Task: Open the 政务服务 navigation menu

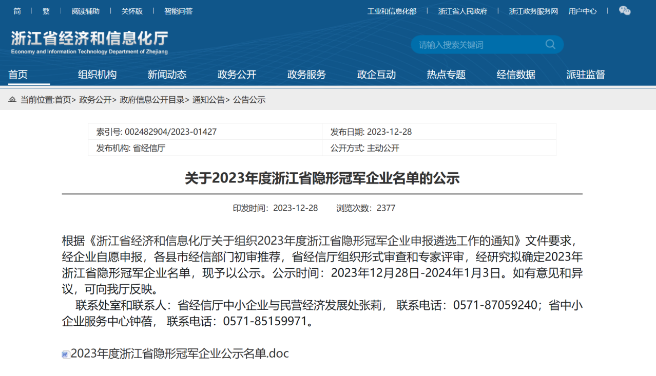Action: [306, 75]
